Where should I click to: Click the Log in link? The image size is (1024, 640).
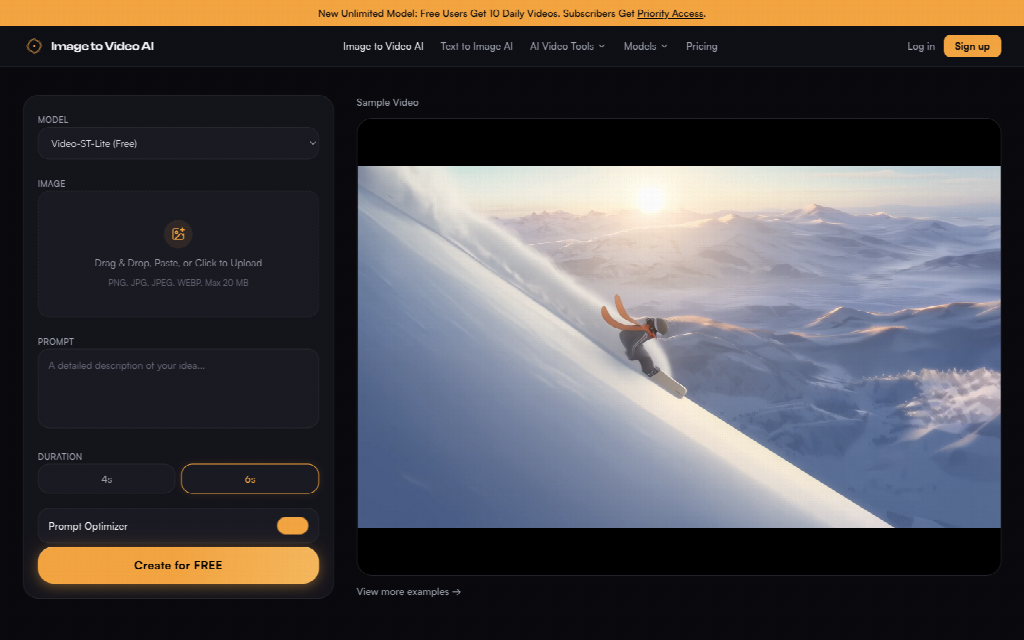click(x=921, y=46)
